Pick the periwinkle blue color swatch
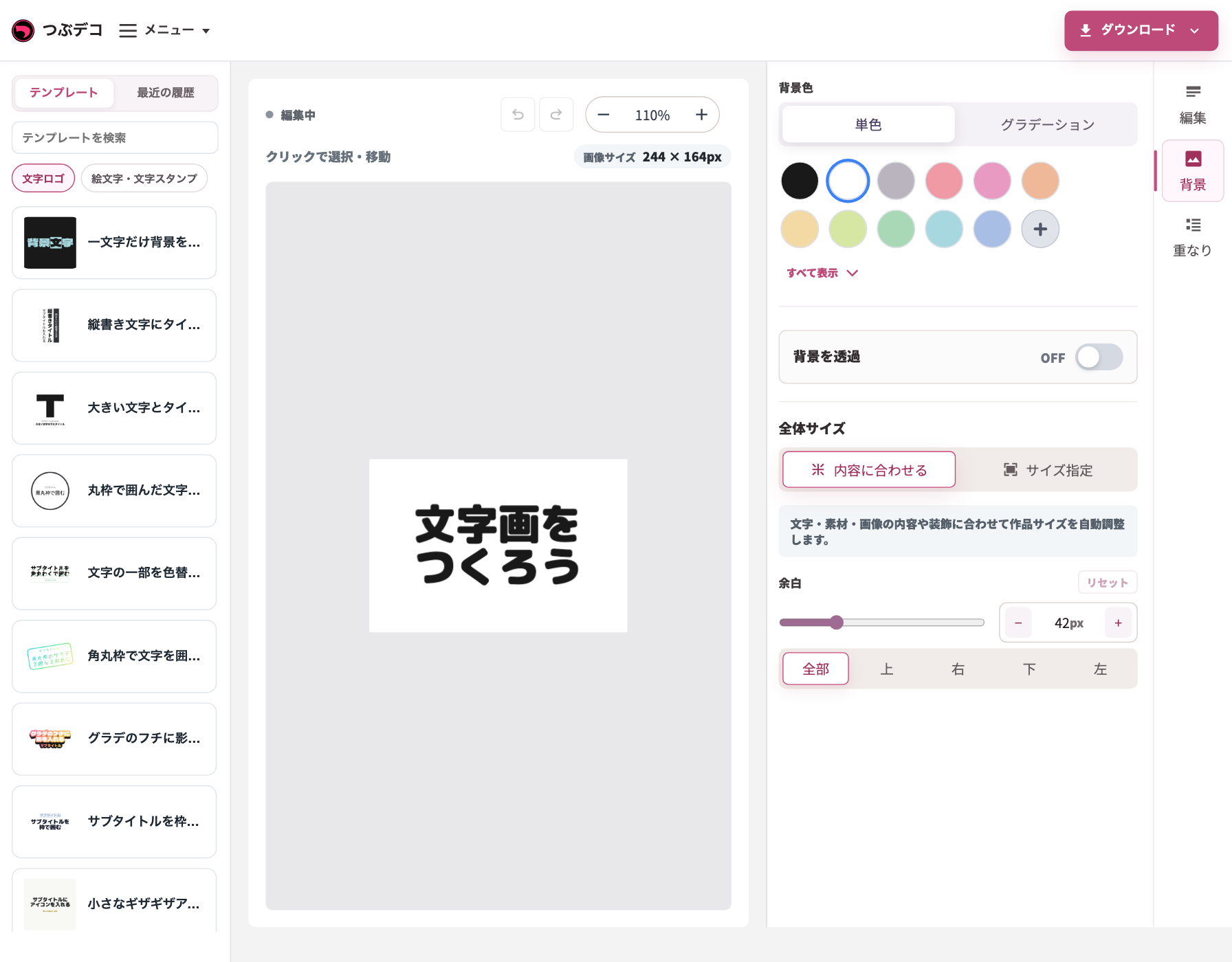This screenshot has width=1232, height=962. coord(992,229)
